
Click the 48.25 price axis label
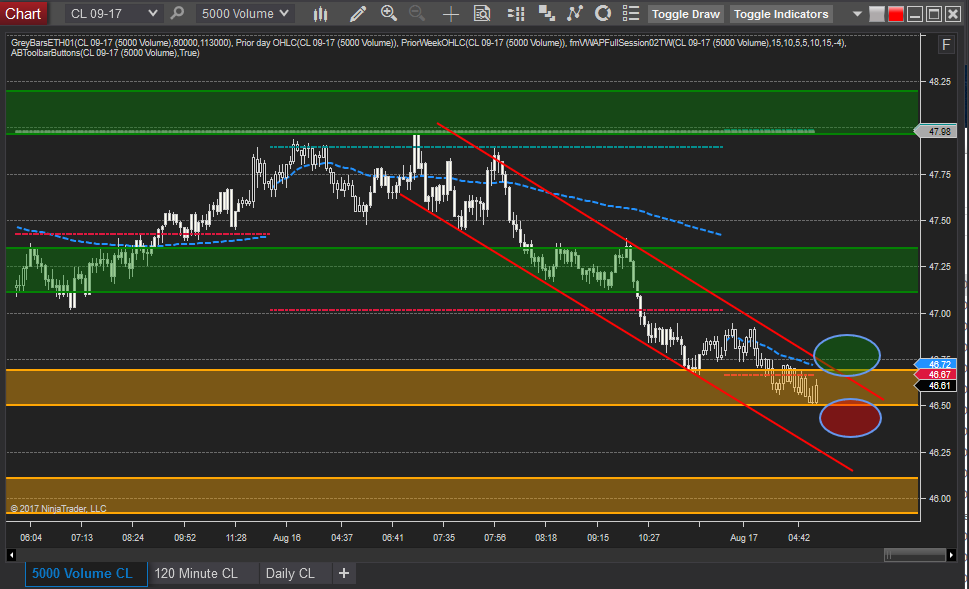pos(939,82)
